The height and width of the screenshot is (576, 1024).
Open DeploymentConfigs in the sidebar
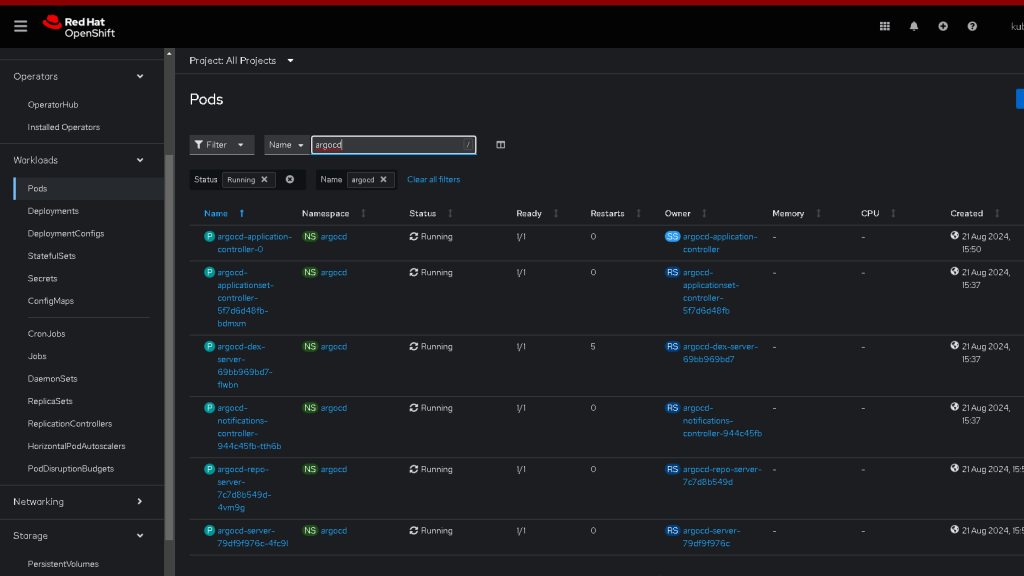[65, 233]
